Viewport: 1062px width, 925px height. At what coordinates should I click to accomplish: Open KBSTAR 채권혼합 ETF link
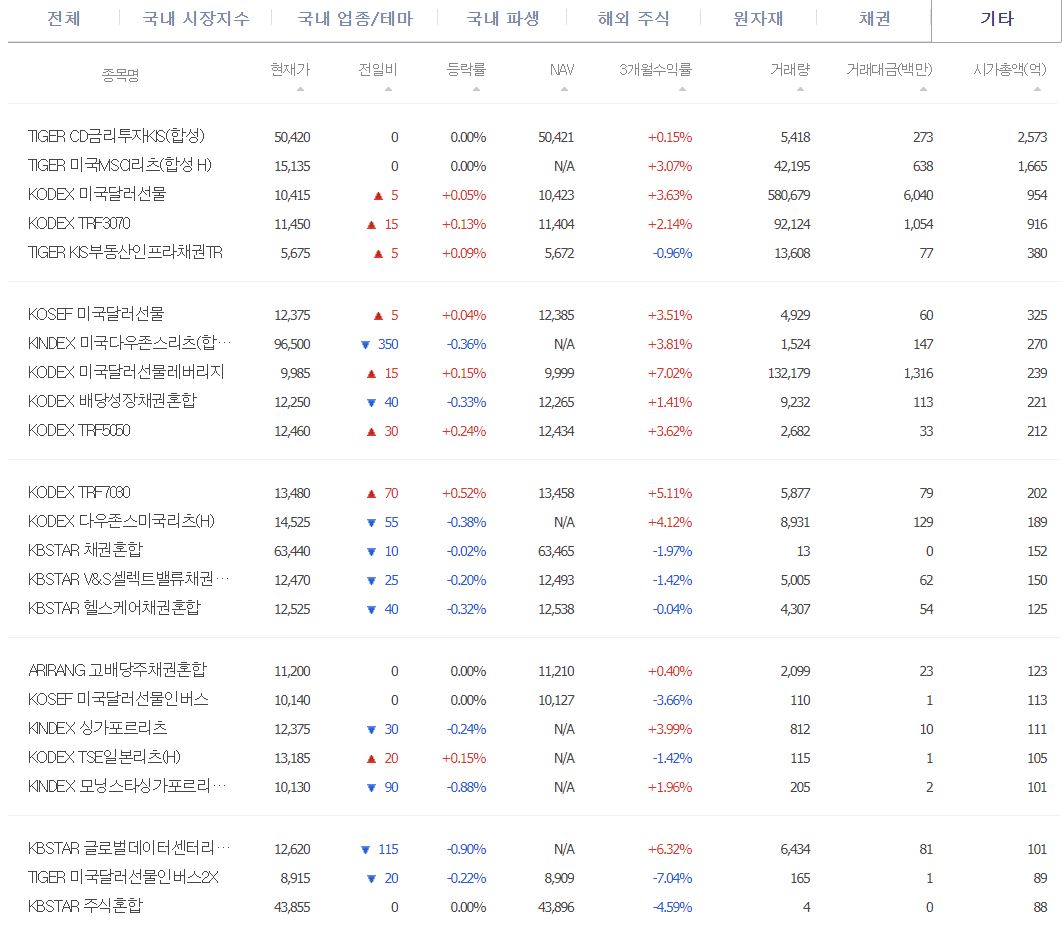[85, 551]
